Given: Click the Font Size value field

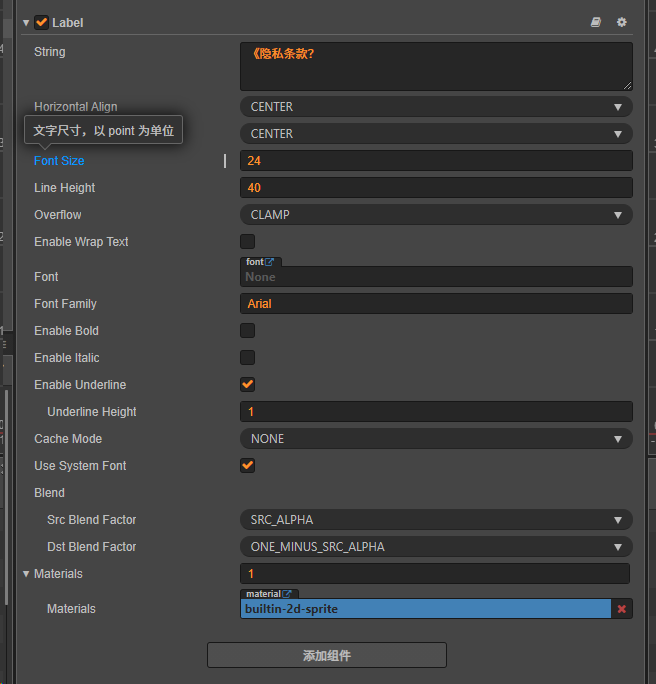Looking at the screenshot, I should pos(436,161).
